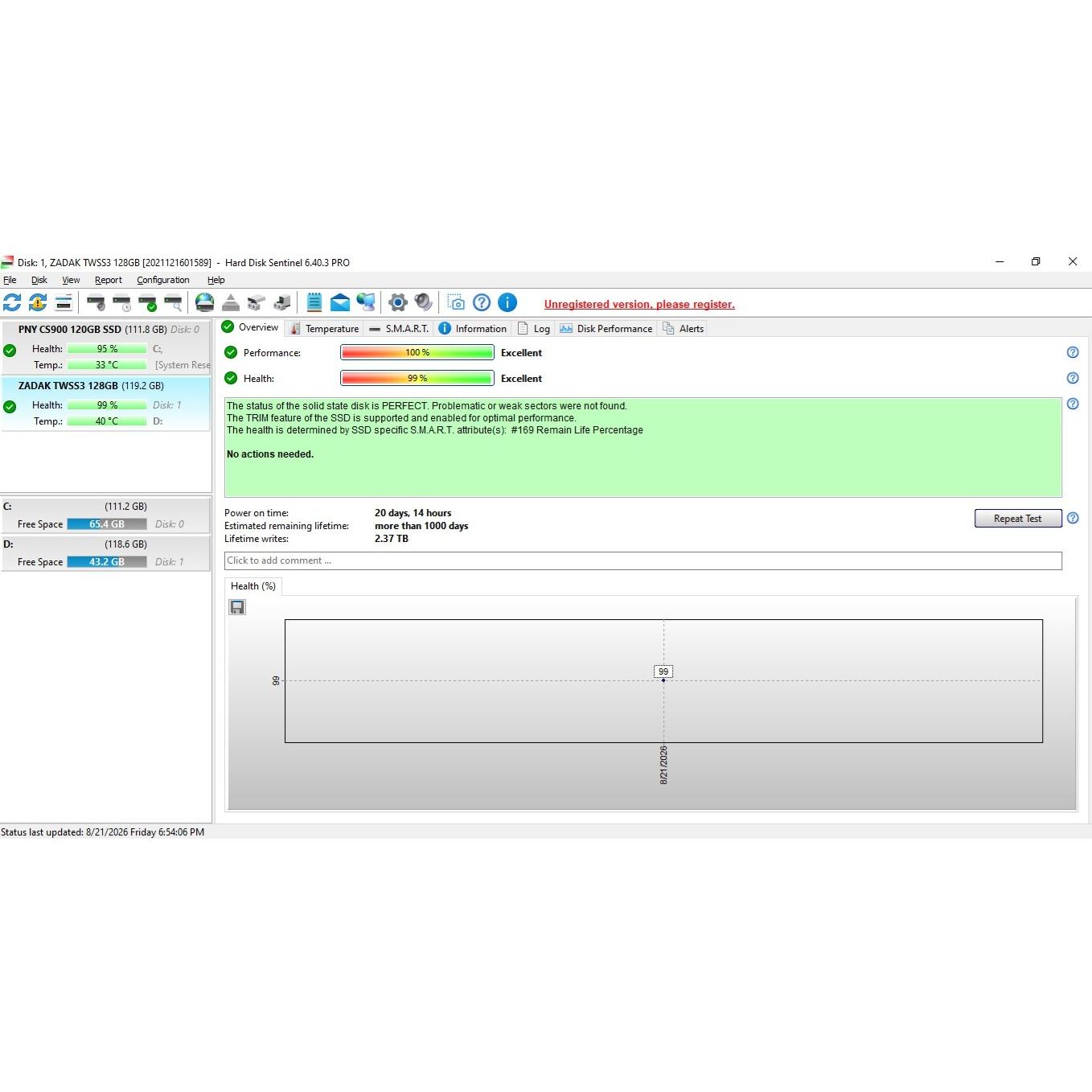Open the blue notepad report icon
Screen dimensions: 1092x1092
(314, 302)
